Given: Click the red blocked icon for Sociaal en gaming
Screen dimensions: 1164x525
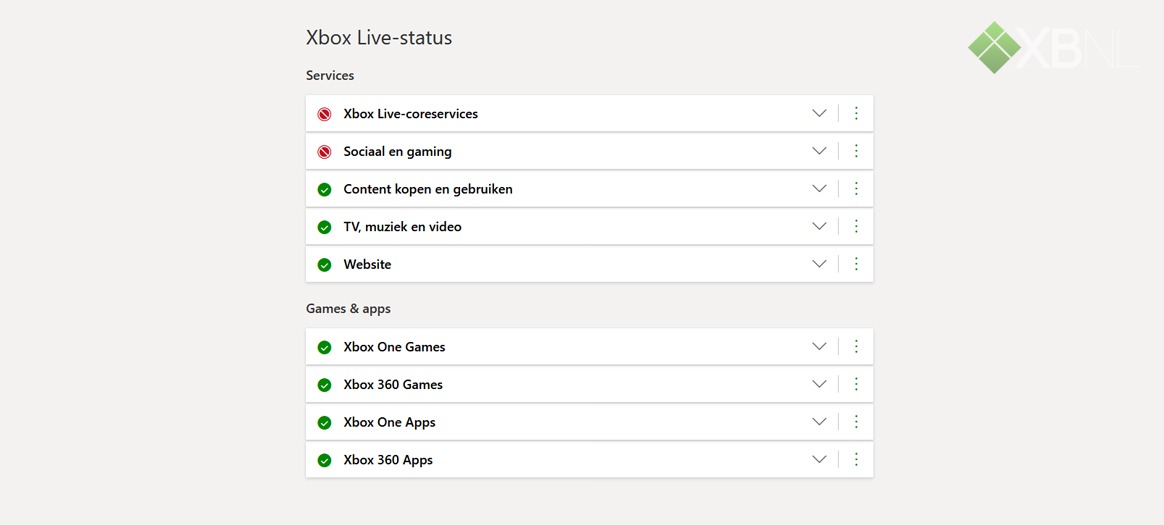Looking at the screenshot, I should click(x=324, y=151).
